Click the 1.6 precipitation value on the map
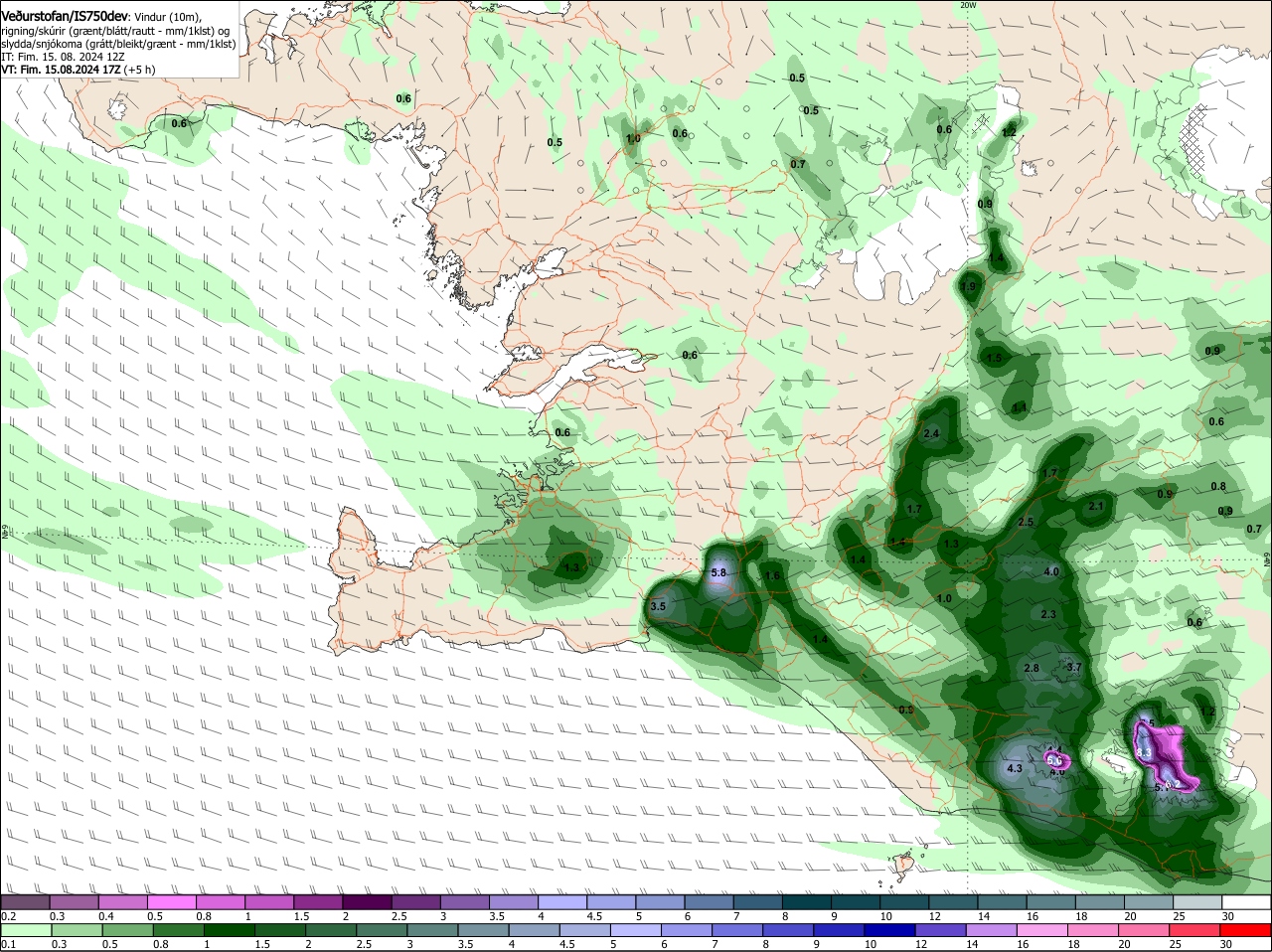1272x952 pixels. pyautogui.click(x=772, y=576)
